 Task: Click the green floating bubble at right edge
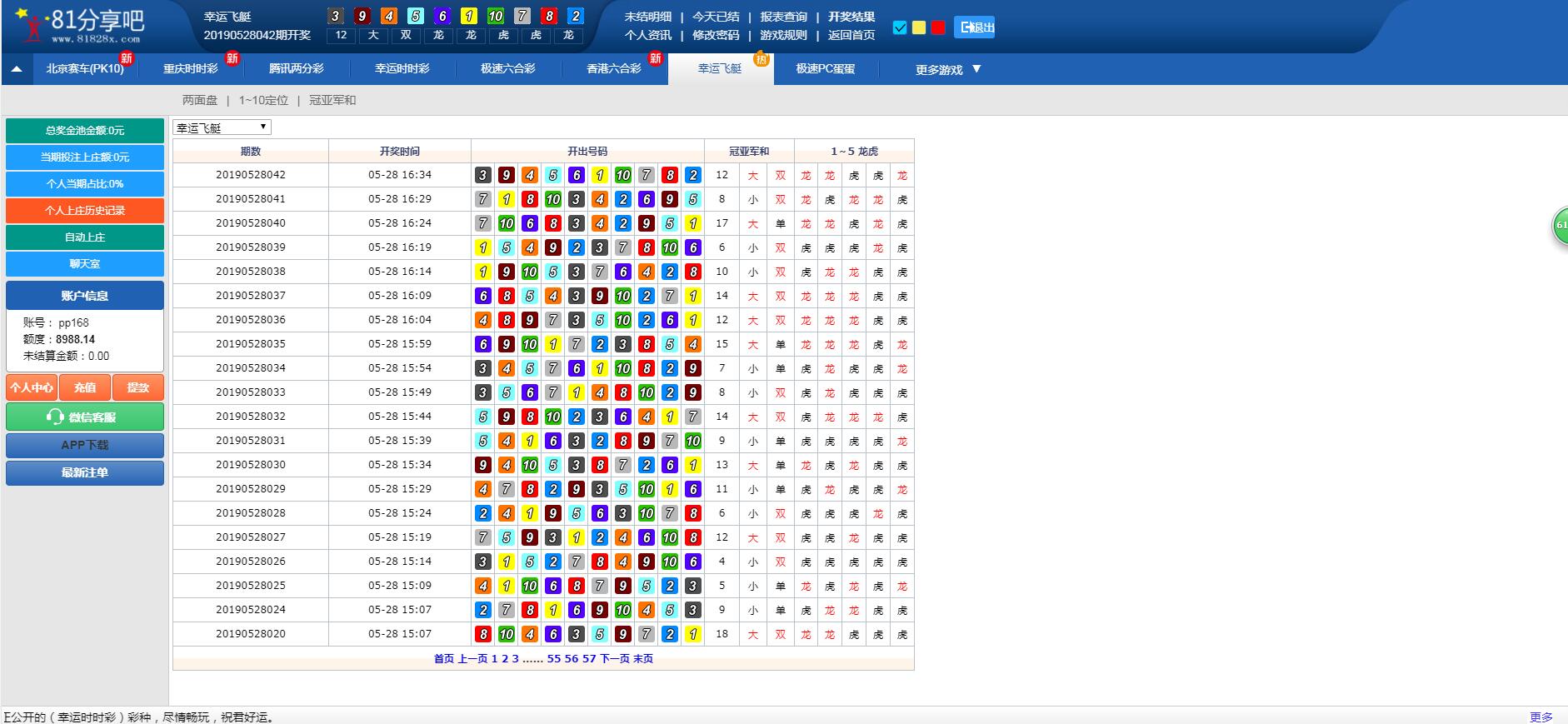1559,225
